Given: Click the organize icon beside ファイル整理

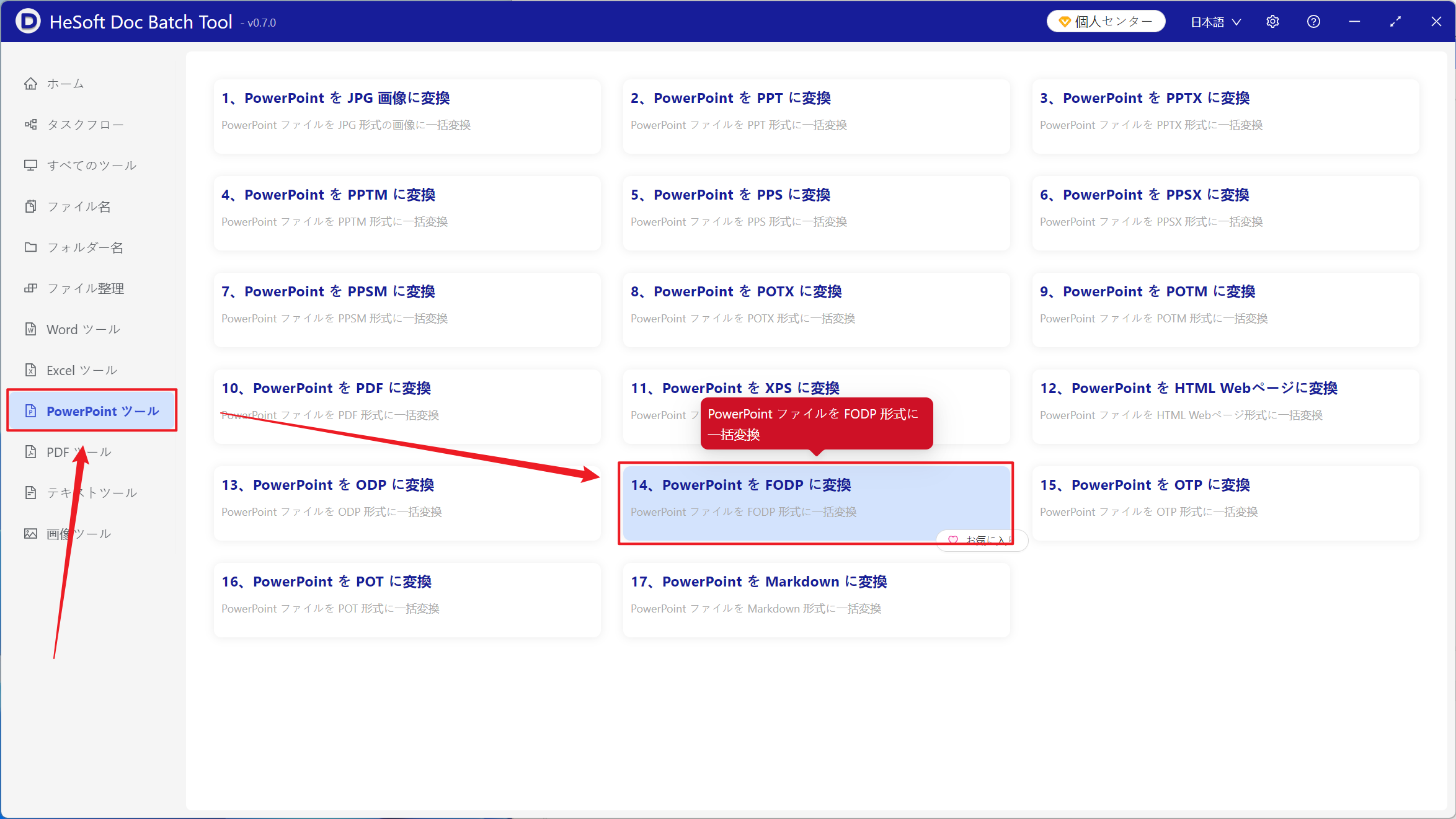Looking at the screenshot, I should 30,288.
